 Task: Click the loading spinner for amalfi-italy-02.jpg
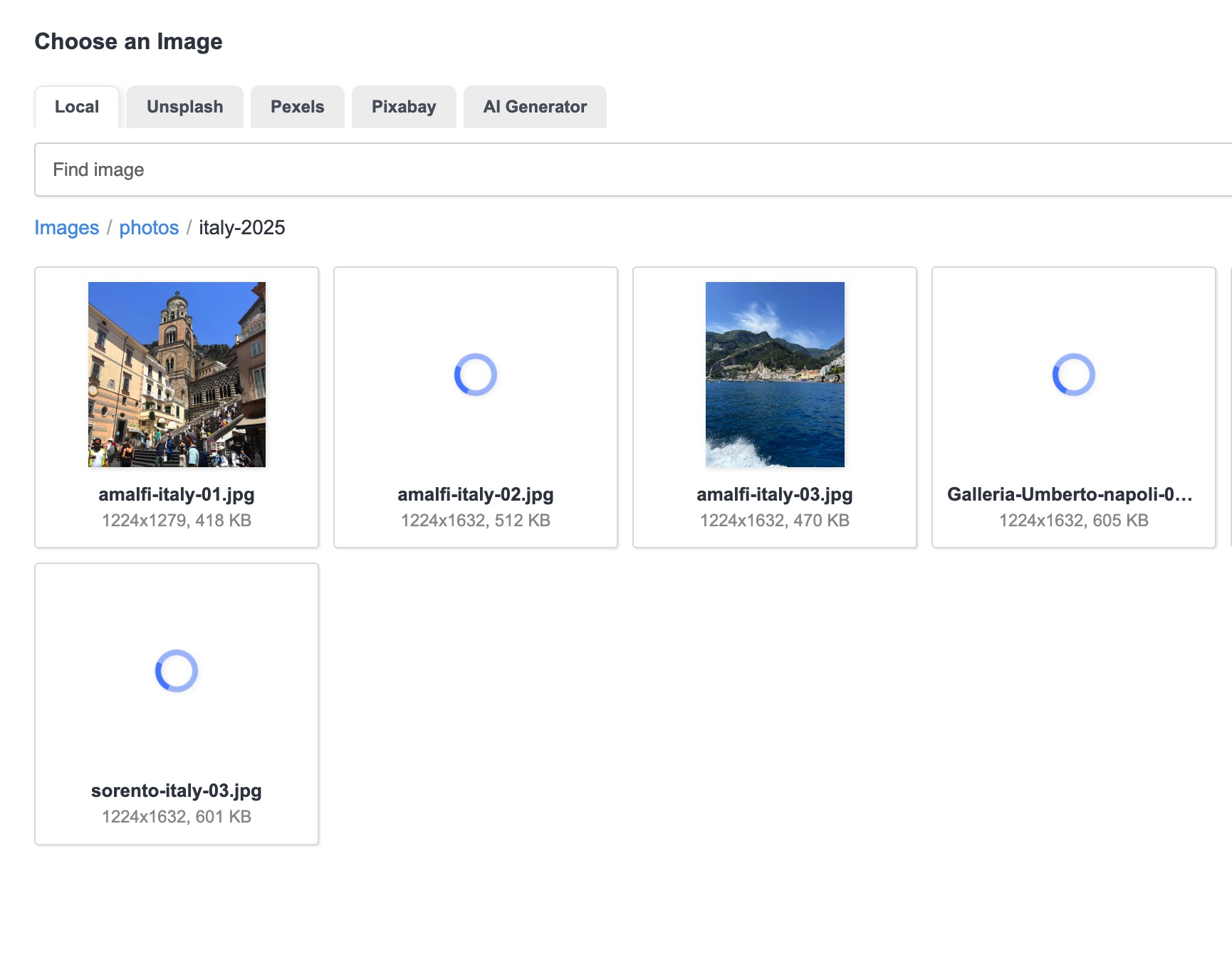pyautogui.click(x=476, y=375)
